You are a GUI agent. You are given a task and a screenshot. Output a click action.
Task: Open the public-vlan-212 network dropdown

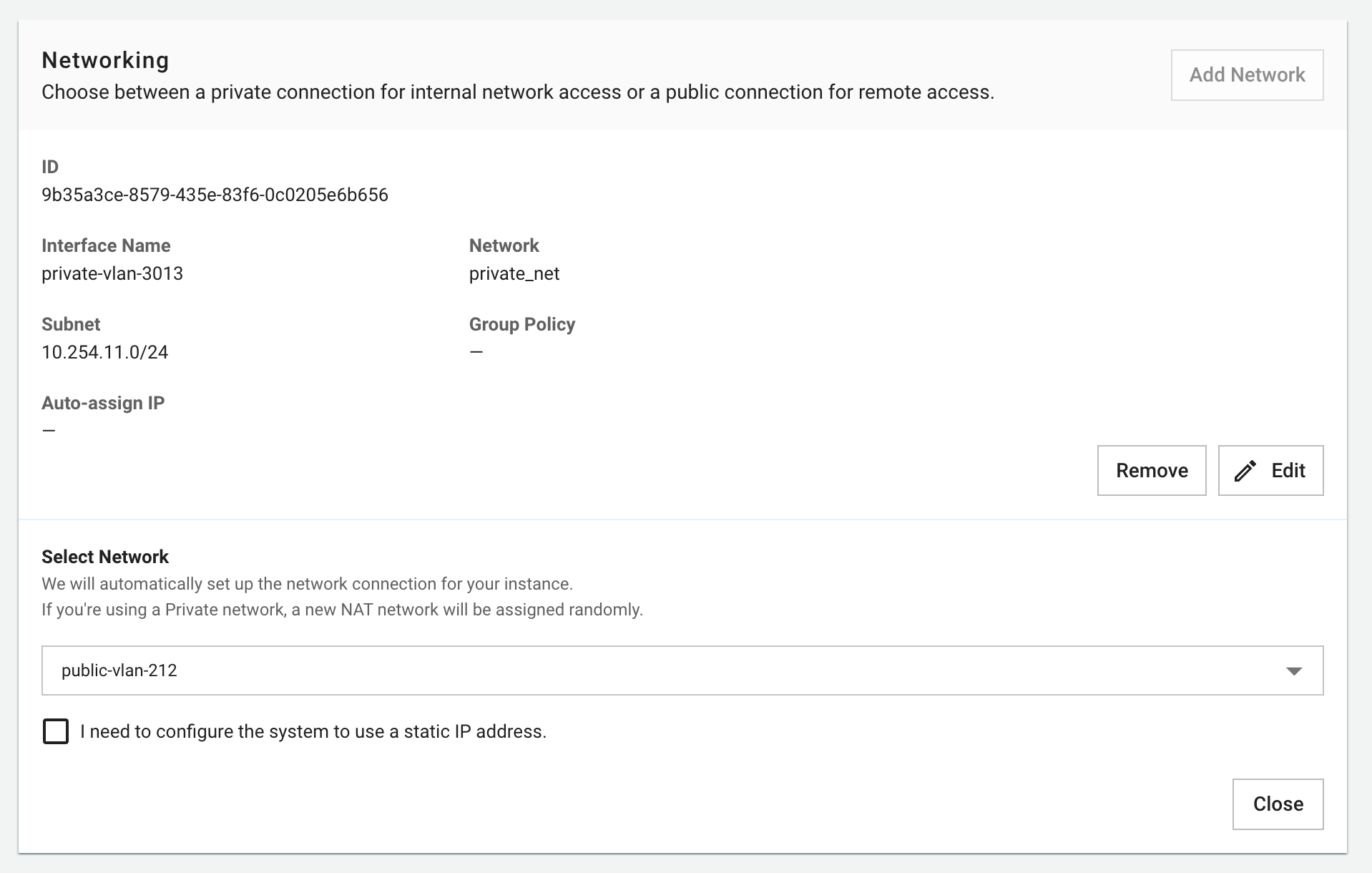[x=682, y=670]
